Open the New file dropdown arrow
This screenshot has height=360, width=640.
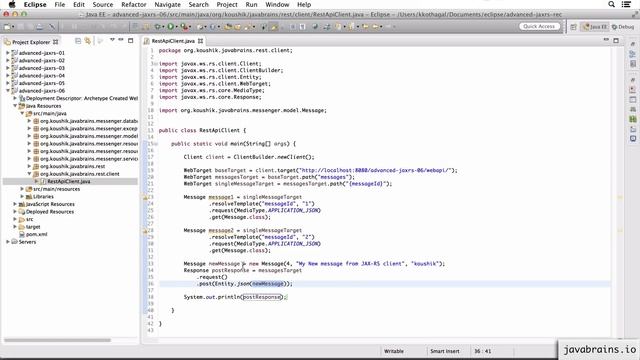click(13, 27)
